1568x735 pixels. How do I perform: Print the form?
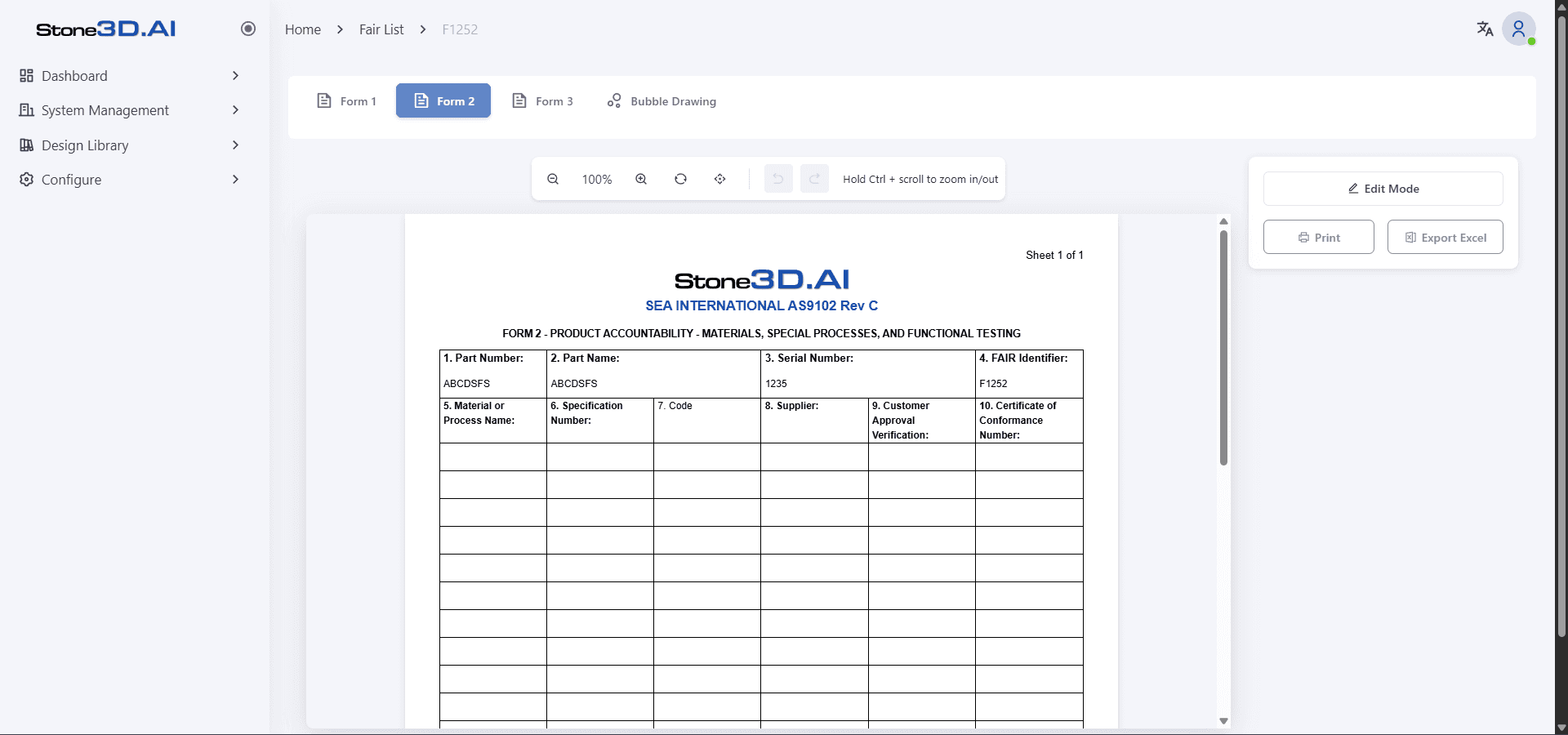[x=1319, y=237]
